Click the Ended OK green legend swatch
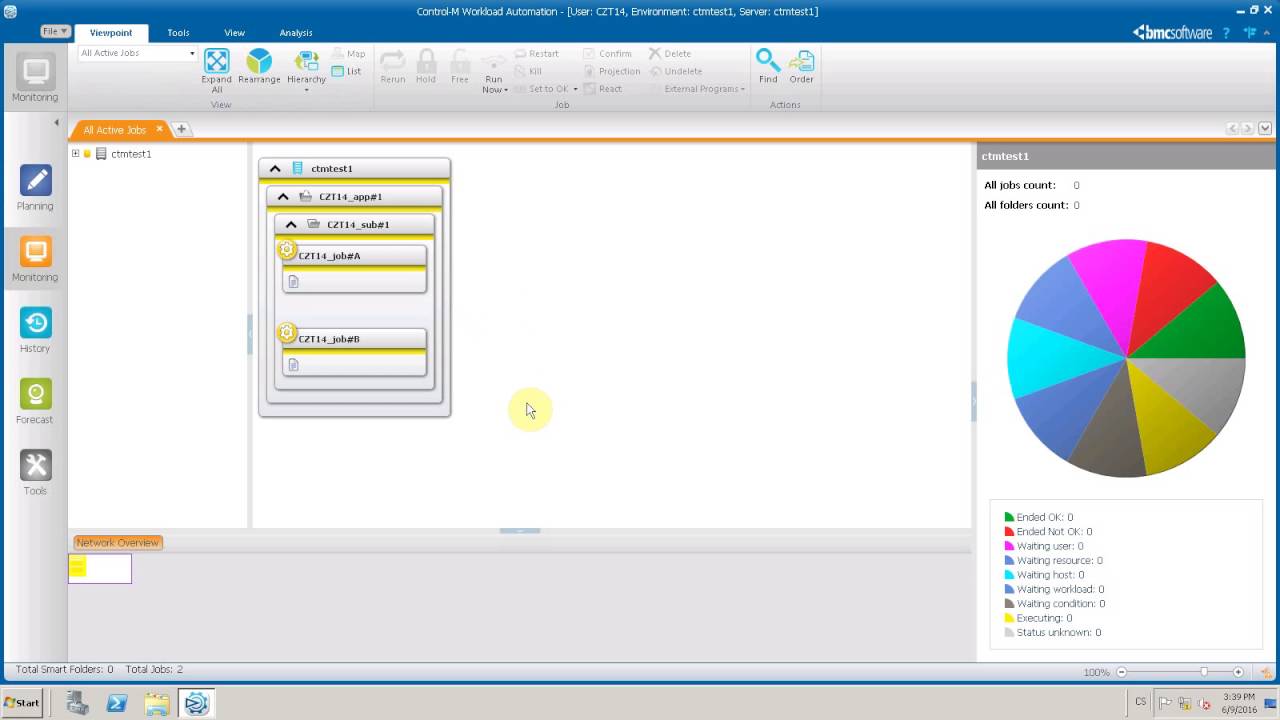Viewport: 1280px width, 720px height. pyautogui.click(x=1009, y=518)
